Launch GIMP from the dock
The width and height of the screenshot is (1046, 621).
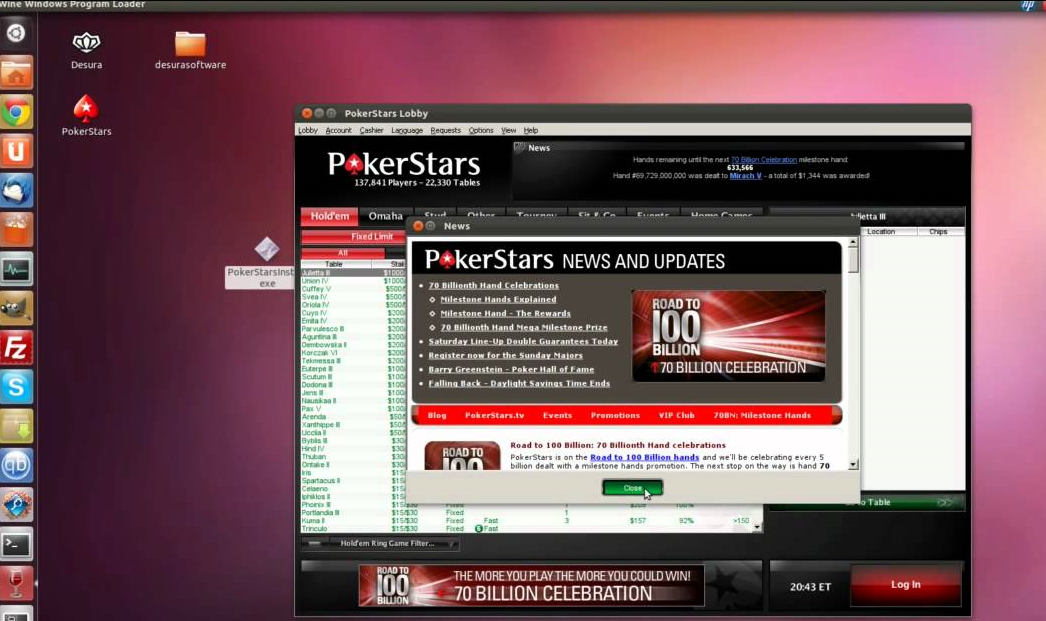click(16, 309)
